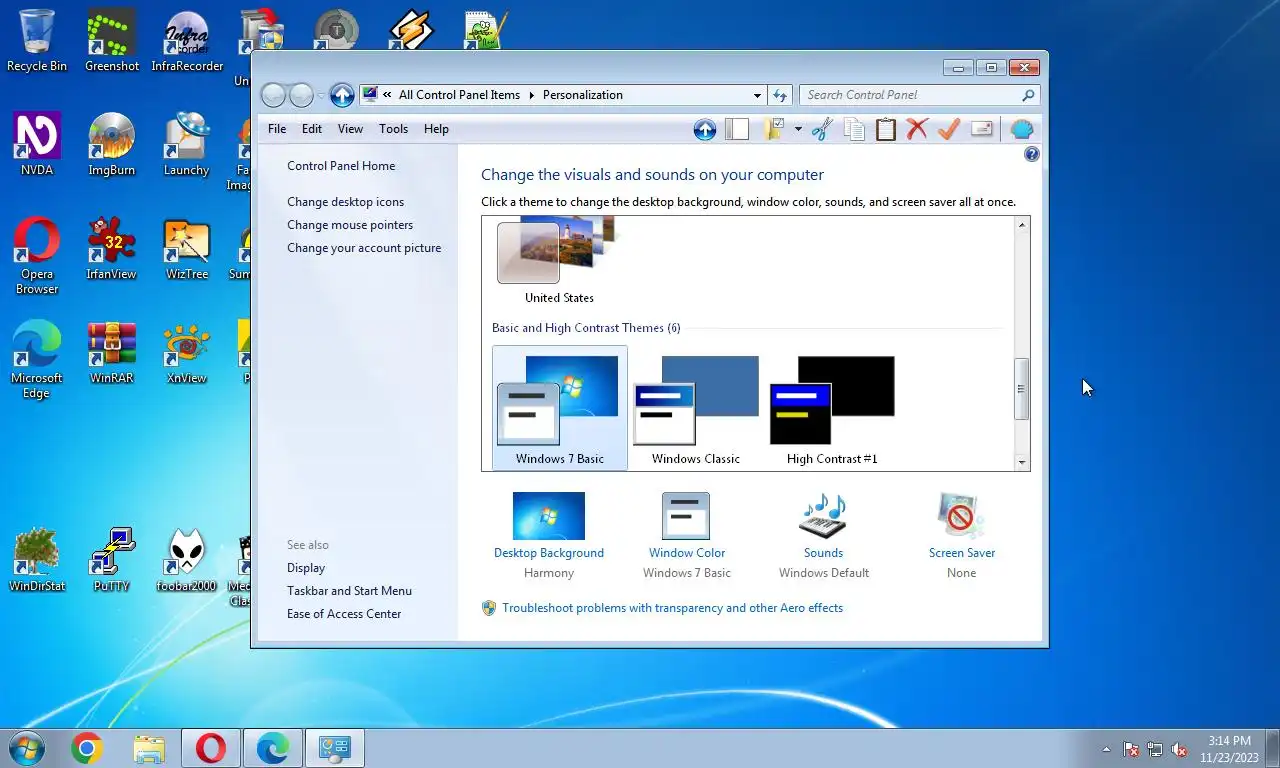Select the United States theme
Screen dimensions: 1280x768
(559, 261)
